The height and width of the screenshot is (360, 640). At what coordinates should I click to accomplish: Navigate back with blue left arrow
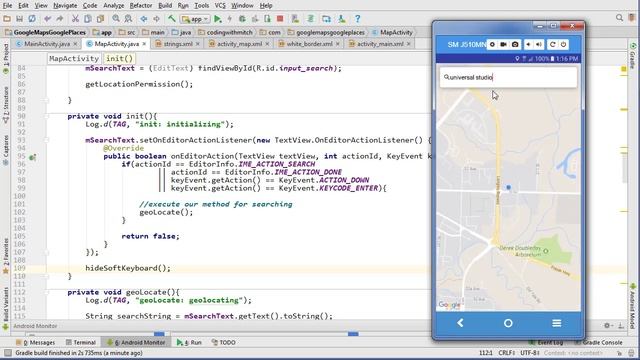144,19
